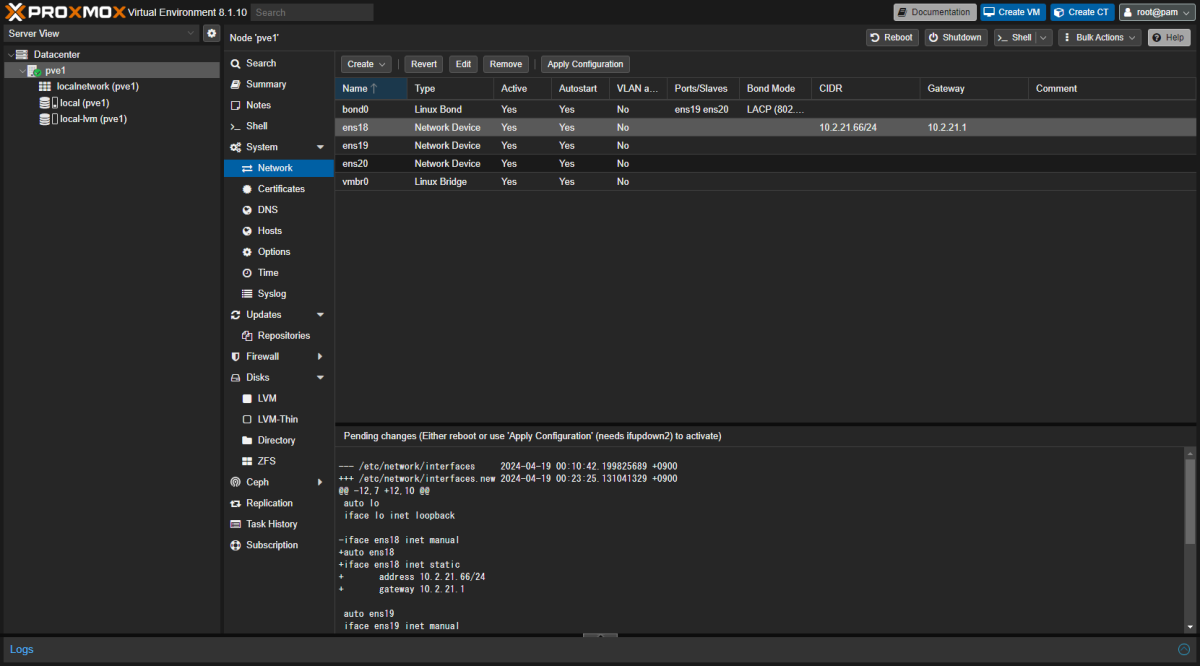Open node Options
Screen dimensions: 1200x666
(278, 252)
